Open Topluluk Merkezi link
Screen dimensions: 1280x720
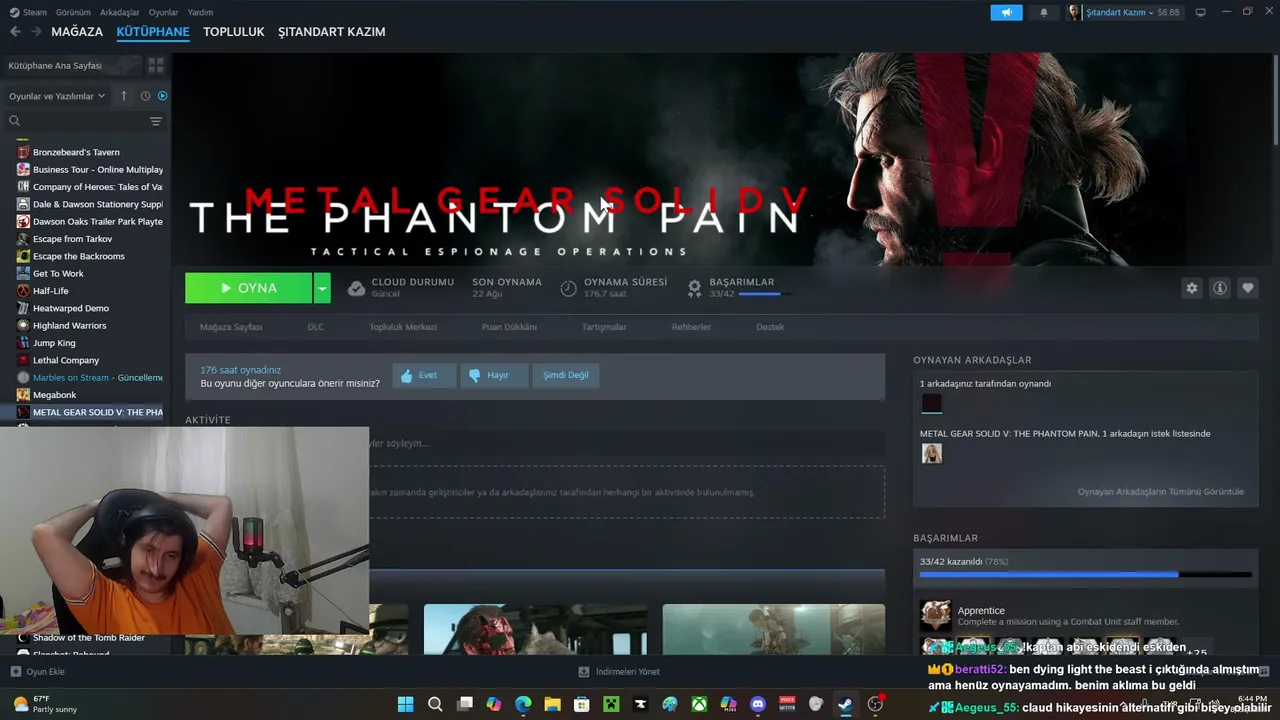(403, 327)
